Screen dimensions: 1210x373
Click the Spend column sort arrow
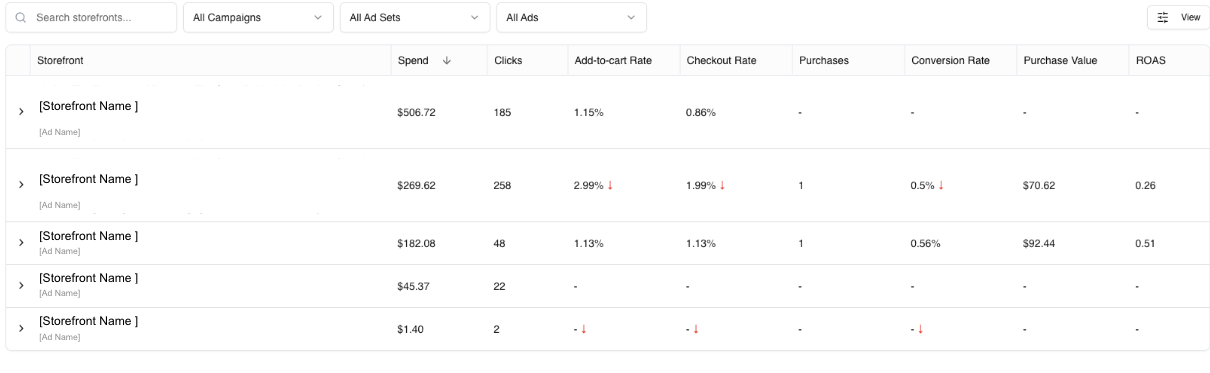click(x=446, y=61)
